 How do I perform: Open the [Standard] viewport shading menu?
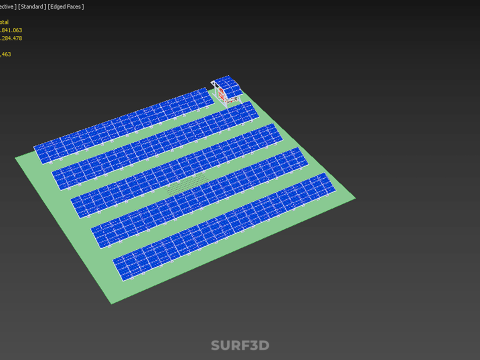pos(32,7)
